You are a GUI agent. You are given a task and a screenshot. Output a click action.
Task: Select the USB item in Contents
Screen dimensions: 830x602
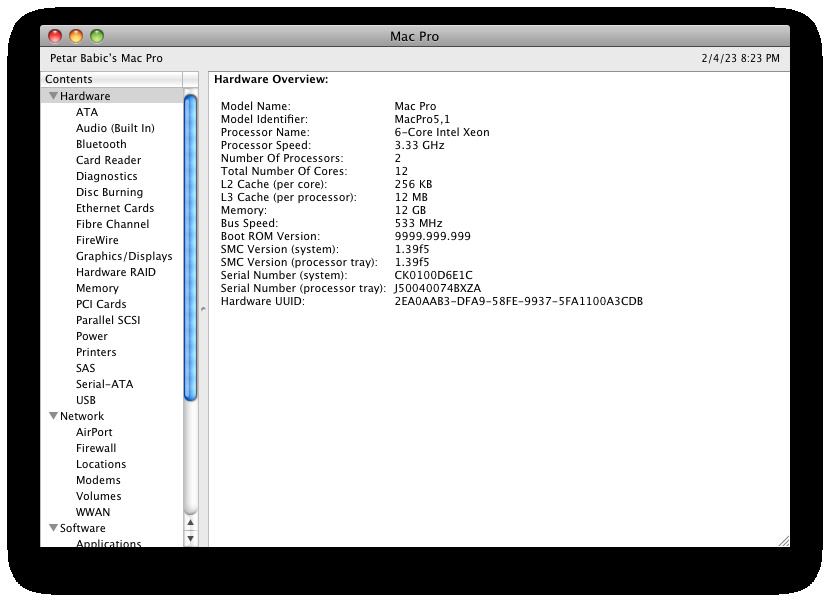tap(86, 400)
